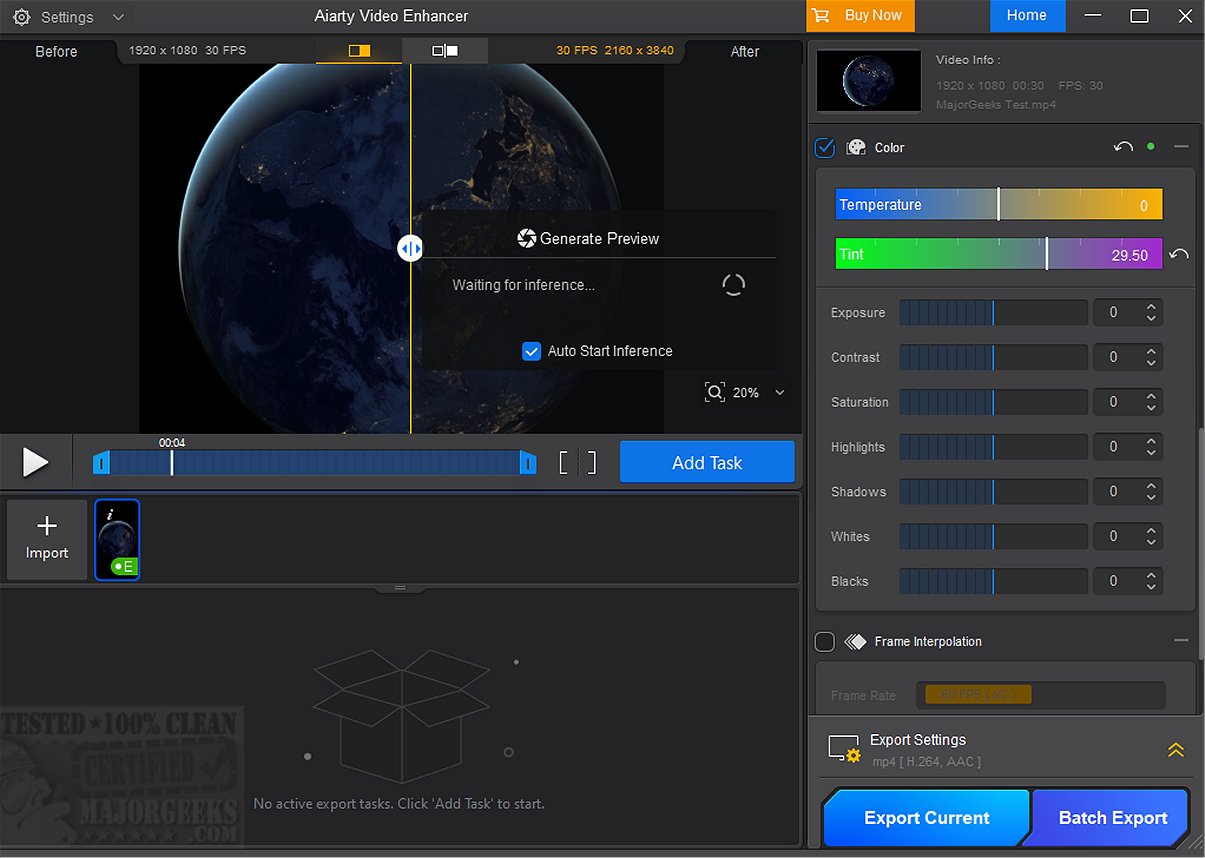The height and width of the screenshot is (858, 1205).
Task: Switch to side-by-side compare view
Action: [x=445, y=50]
